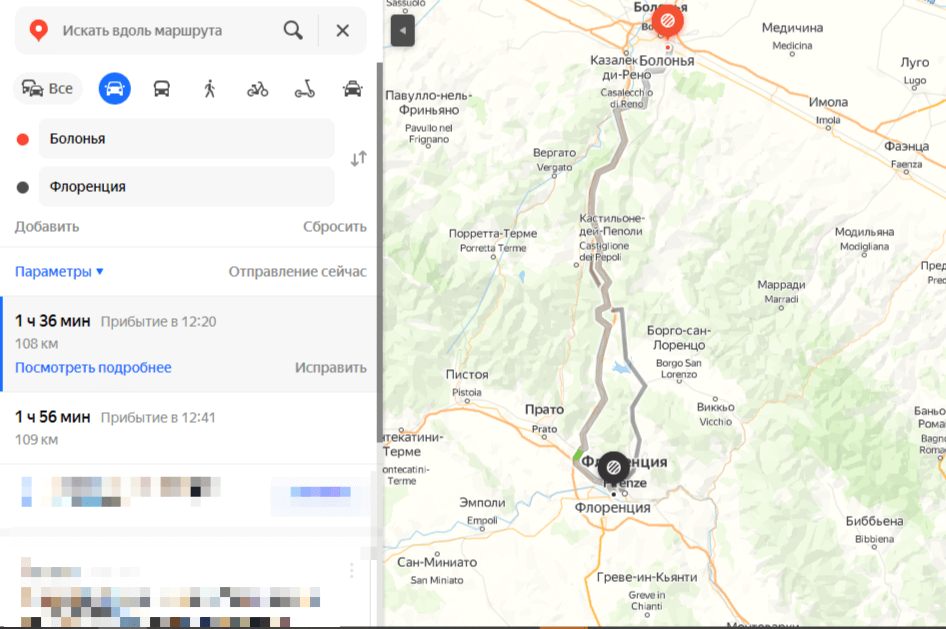The width and height of the screenshot is (946, 629).
Task: Swap start and destination points
Action: click(358, 158)
